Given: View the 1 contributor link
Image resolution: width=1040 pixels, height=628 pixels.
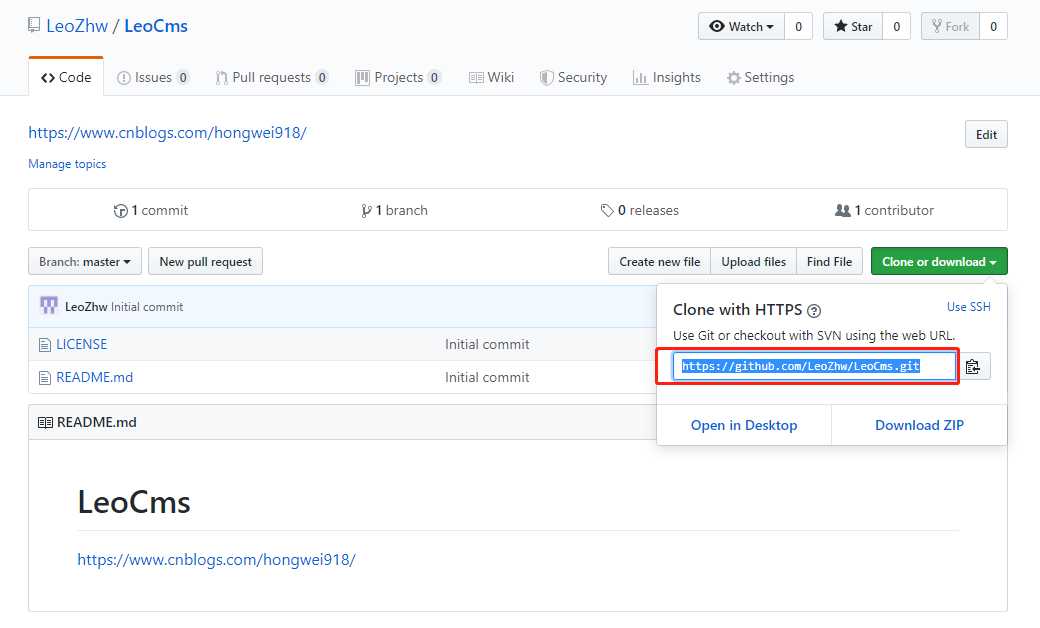Looking at the screenshot, I should point(884,210).
